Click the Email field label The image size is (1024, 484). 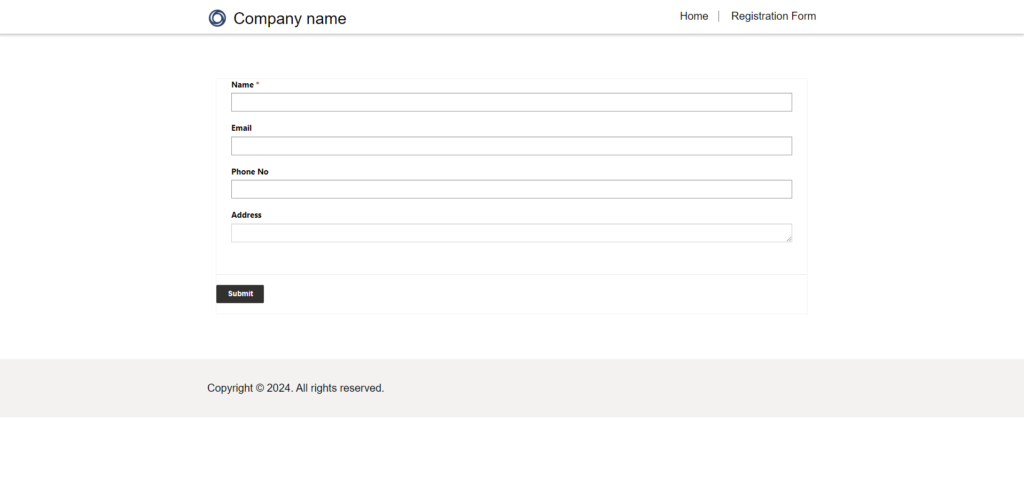coord(241,128)
